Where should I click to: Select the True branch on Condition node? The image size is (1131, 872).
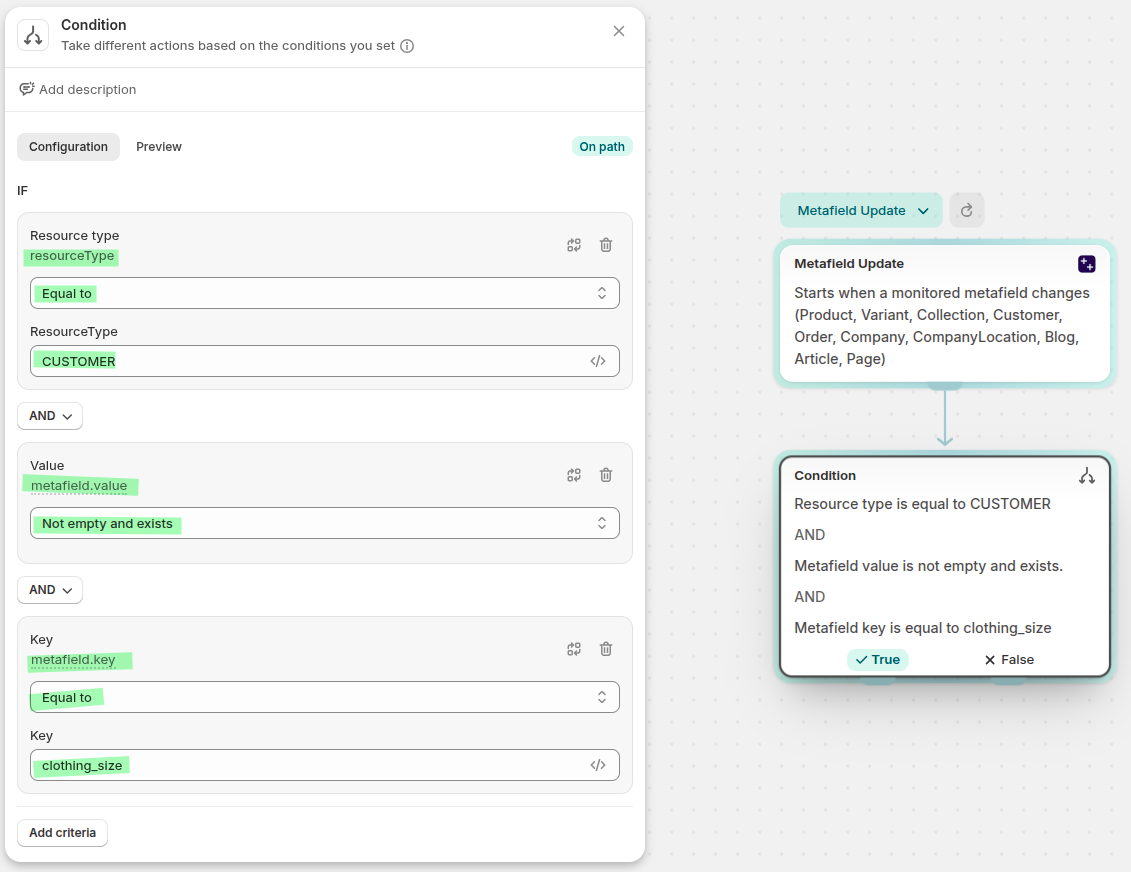click(x=877, y=660)
